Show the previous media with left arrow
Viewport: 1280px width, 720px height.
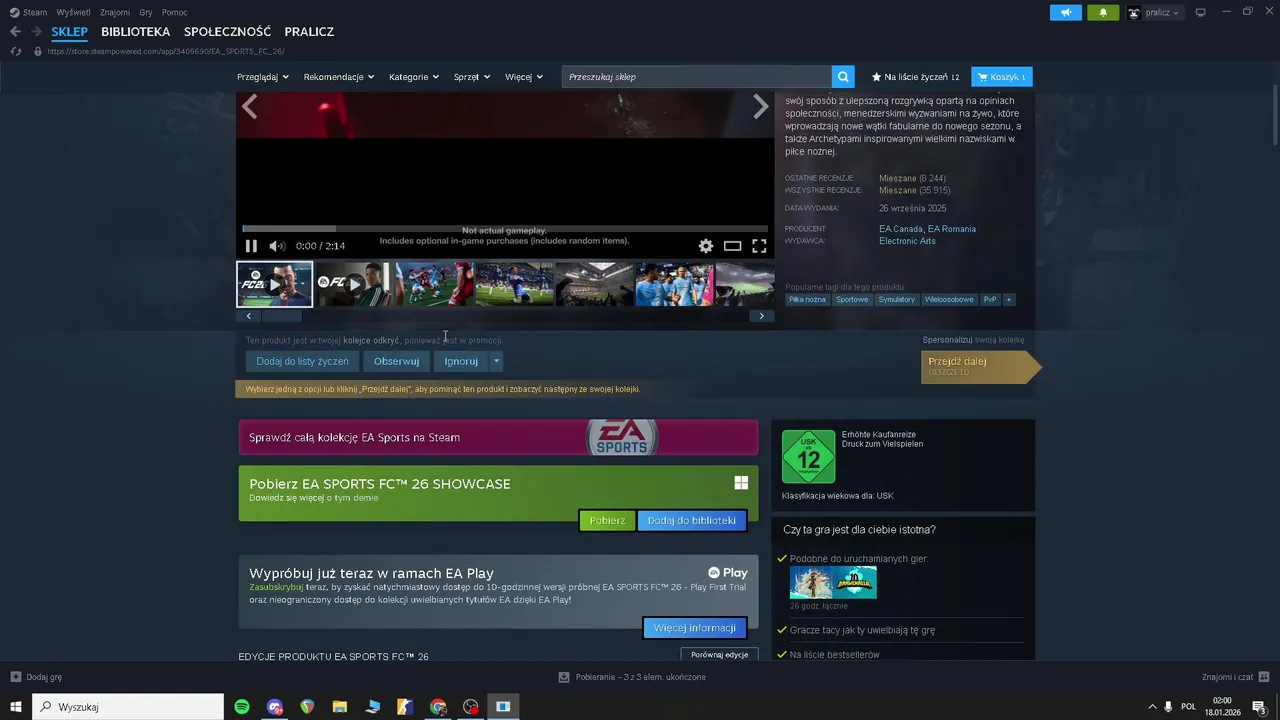tap(249, 107)
